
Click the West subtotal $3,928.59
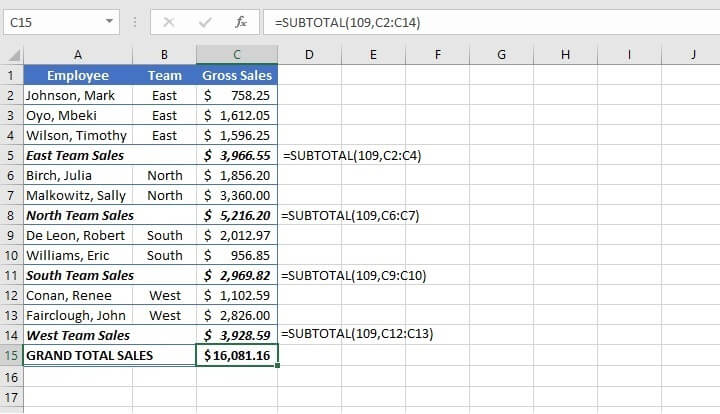pos(237,336)
